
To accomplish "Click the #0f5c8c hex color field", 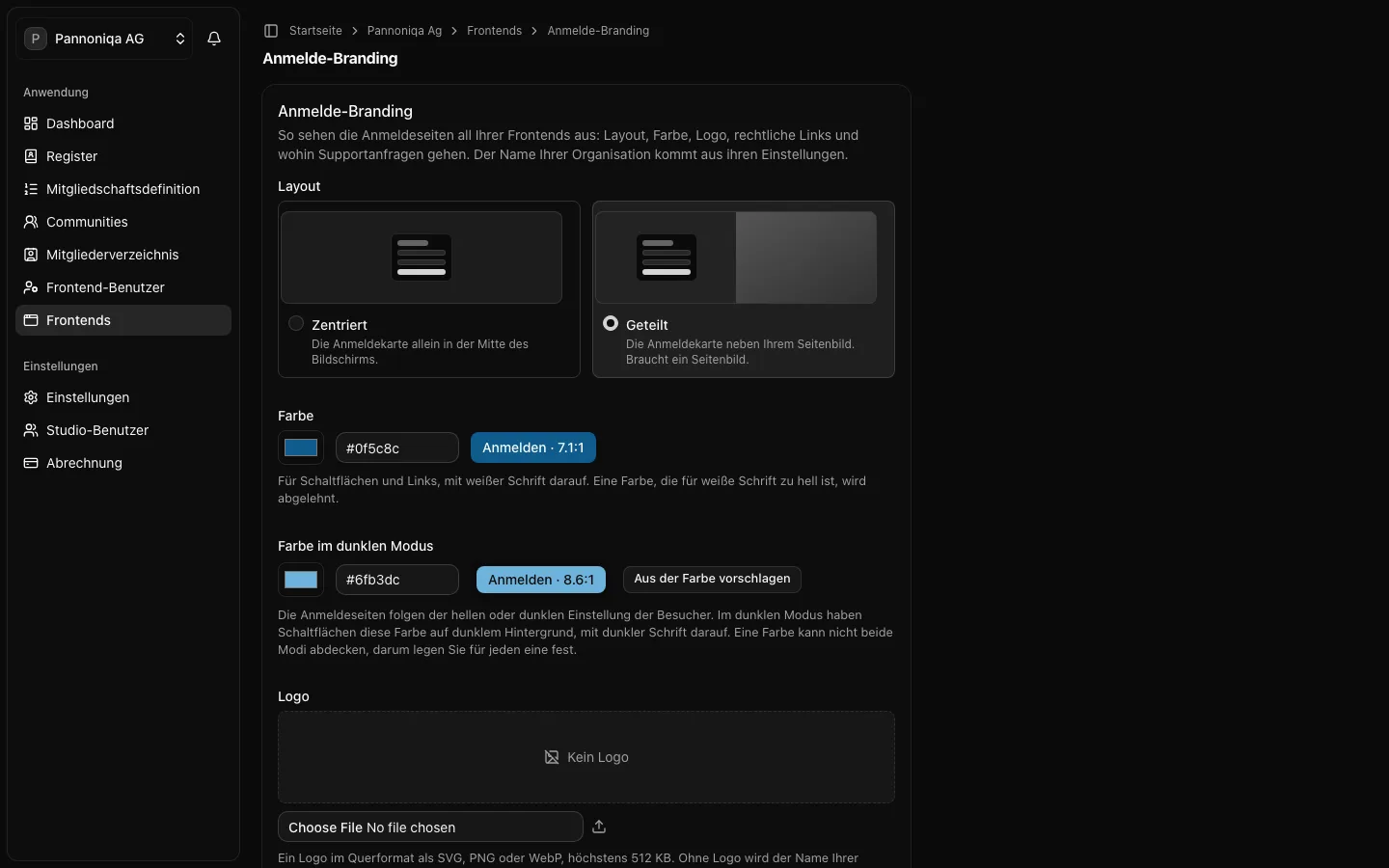I will [397, 448].
